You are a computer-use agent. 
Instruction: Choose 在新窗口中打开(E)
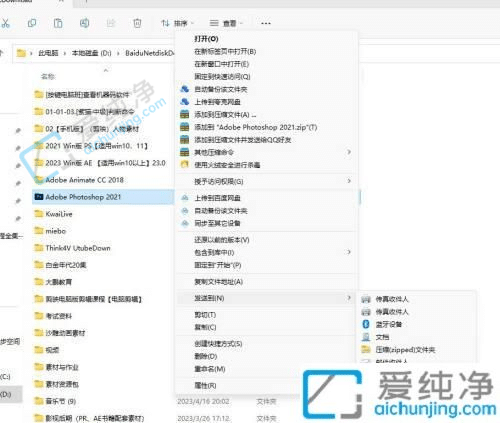click(222, 64)
